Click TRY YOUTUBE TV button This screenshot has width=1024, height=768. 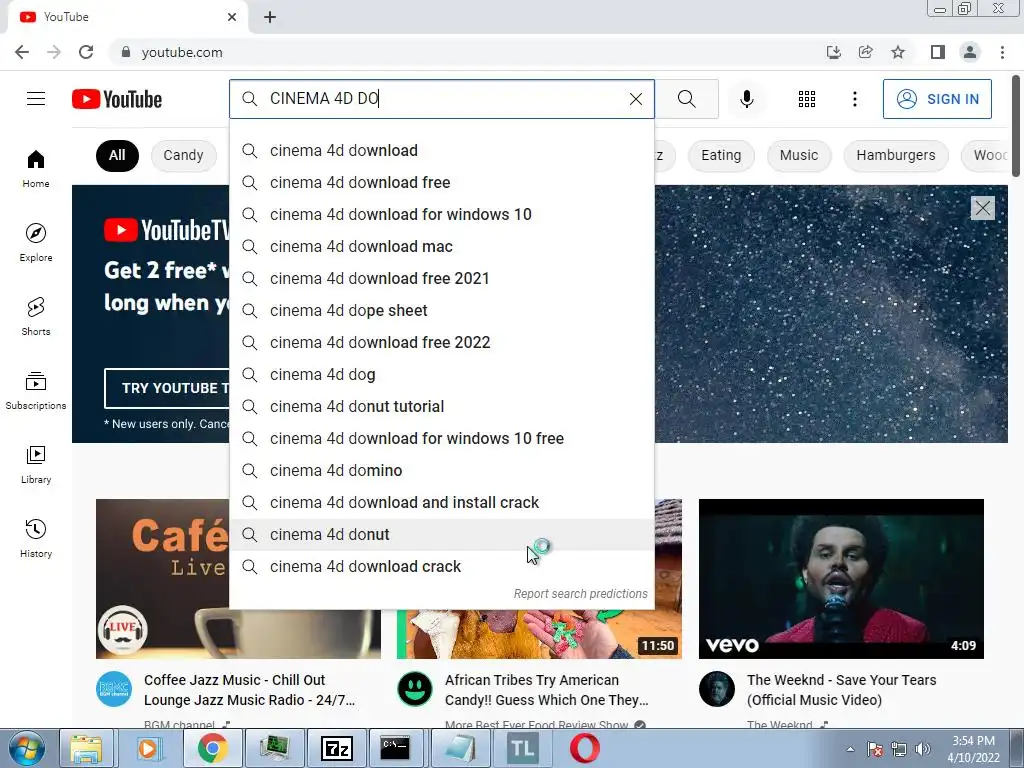tap(167, 388)
